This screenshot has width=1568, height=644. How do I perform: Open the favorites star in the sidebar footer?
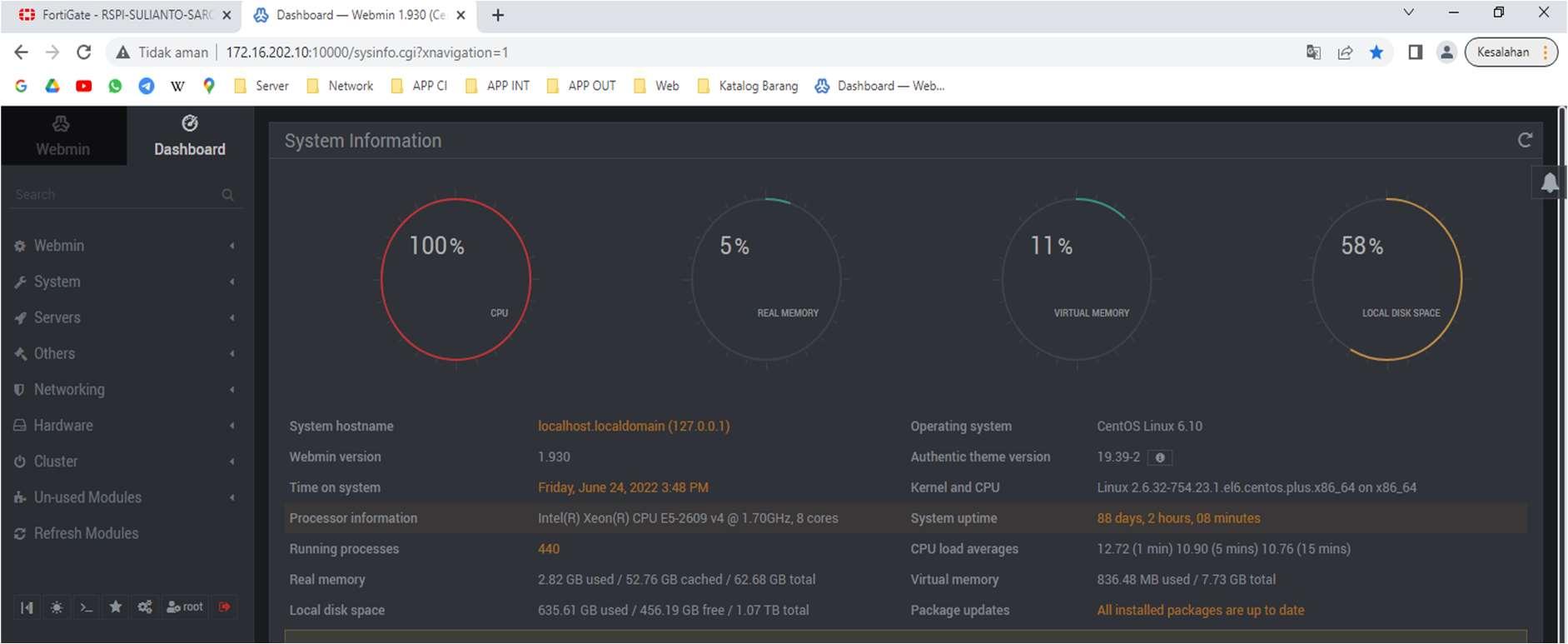click(x=116, y=607)
